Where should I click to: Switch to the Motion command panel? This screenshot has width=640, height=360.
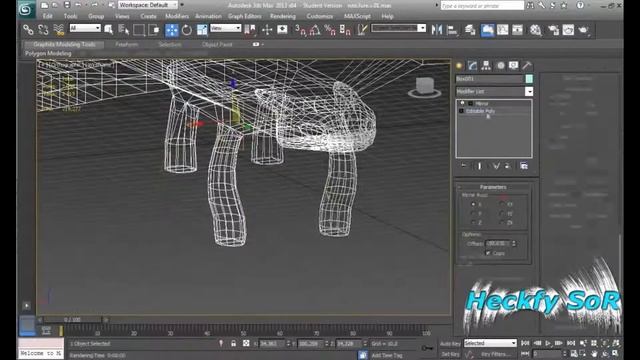click(500, 65)
